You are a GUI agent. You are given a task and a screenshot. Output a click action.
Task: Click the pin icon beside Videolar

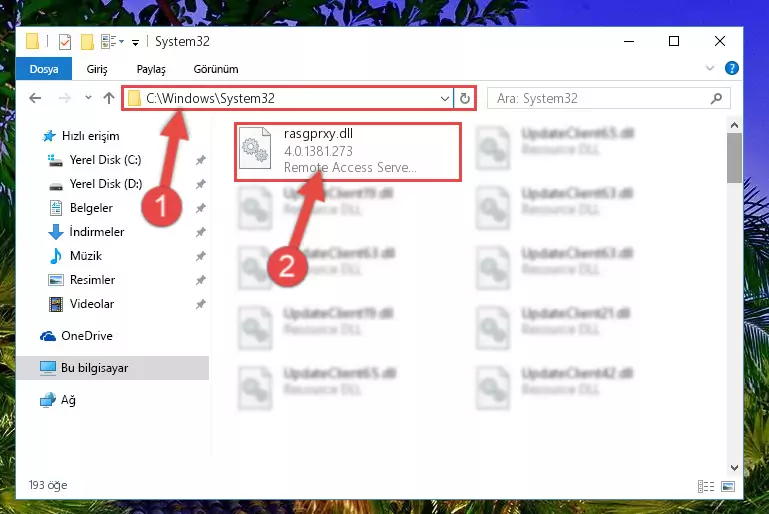(x=200, y=304)
